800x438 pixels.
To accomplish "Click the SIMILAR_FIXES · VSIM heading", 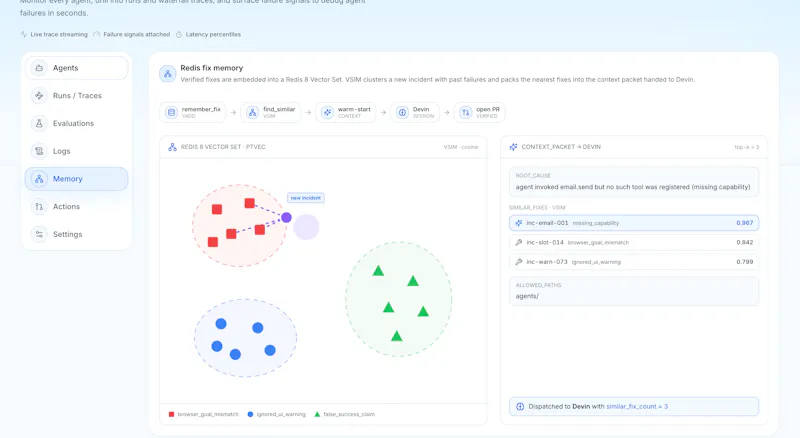I will pyautogui.click(x=537, y=208).
